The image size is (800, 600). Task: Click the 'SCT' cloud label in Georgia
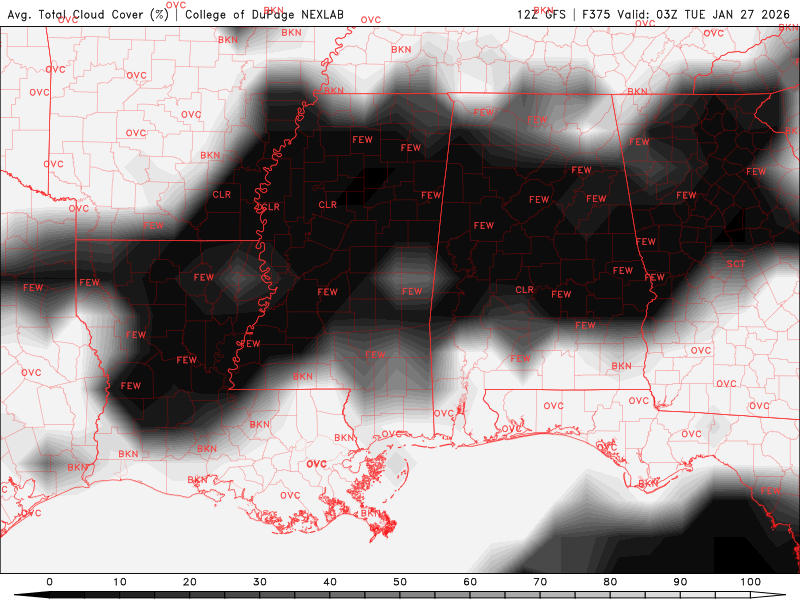click(736, 264)
